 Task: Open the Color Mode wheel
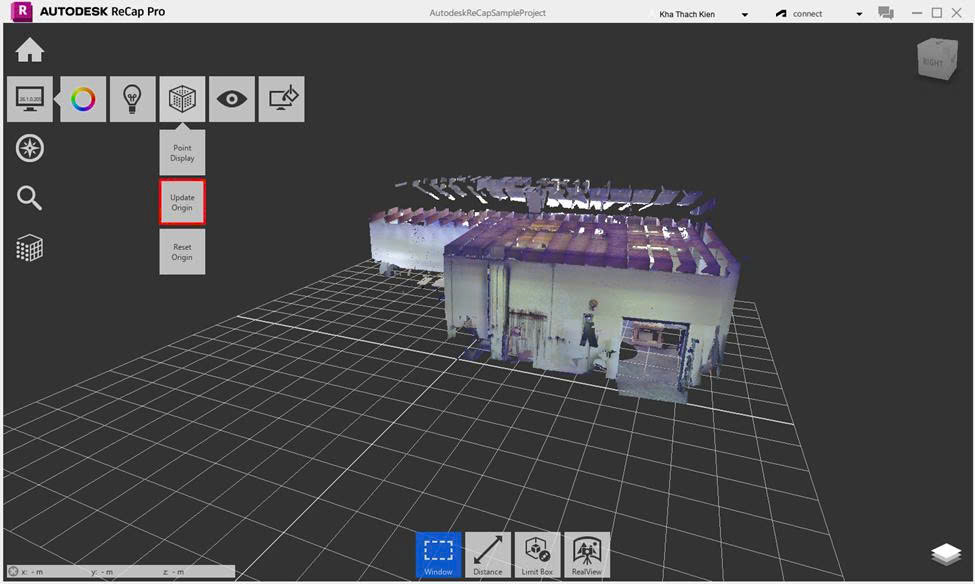83,99
